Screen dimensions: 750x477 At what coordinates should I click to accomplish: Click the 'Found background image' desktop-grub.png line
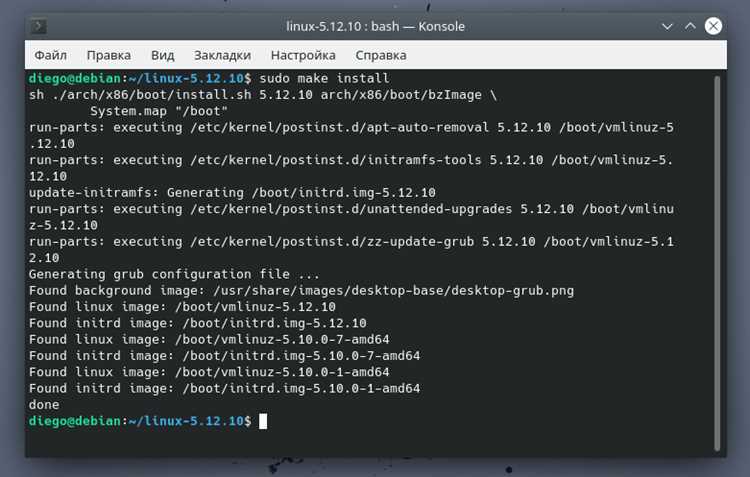301,290
